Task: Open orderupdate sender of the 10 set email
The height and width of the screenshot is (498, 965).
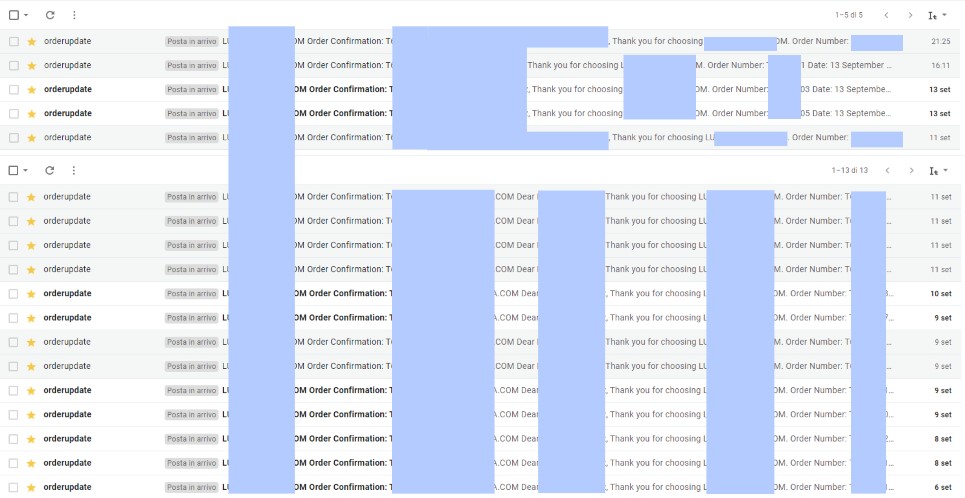Action: click(68, 294)
